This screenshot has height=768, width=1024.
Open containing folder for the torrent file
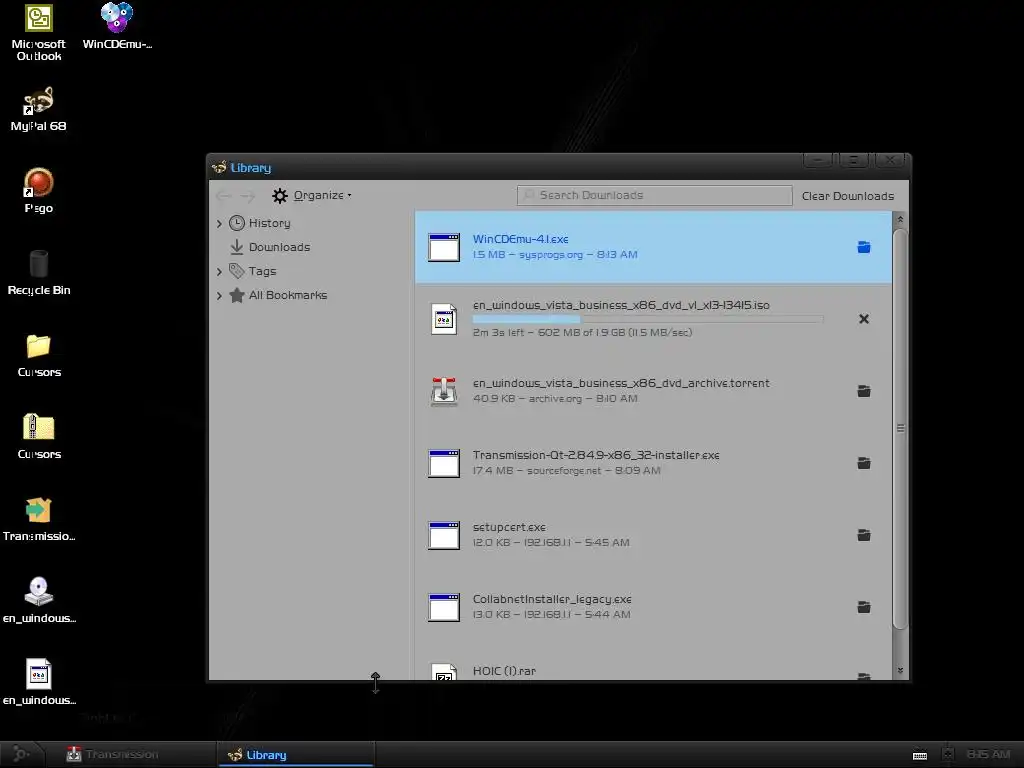coord(863,391)
